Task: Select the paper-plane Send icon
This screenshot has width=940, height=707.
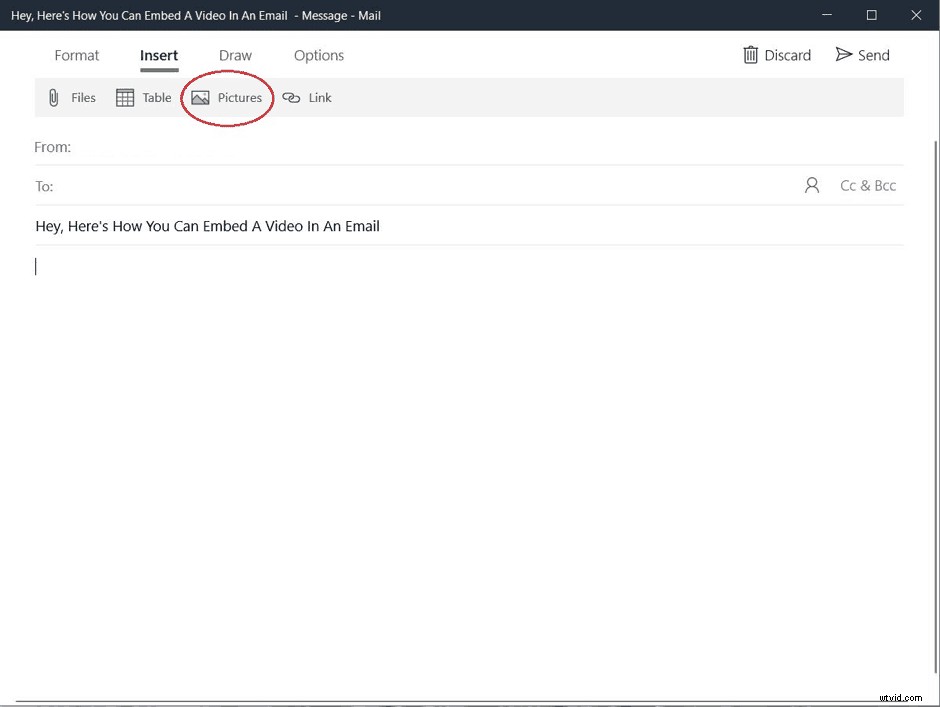Action: tap(841, 55)
